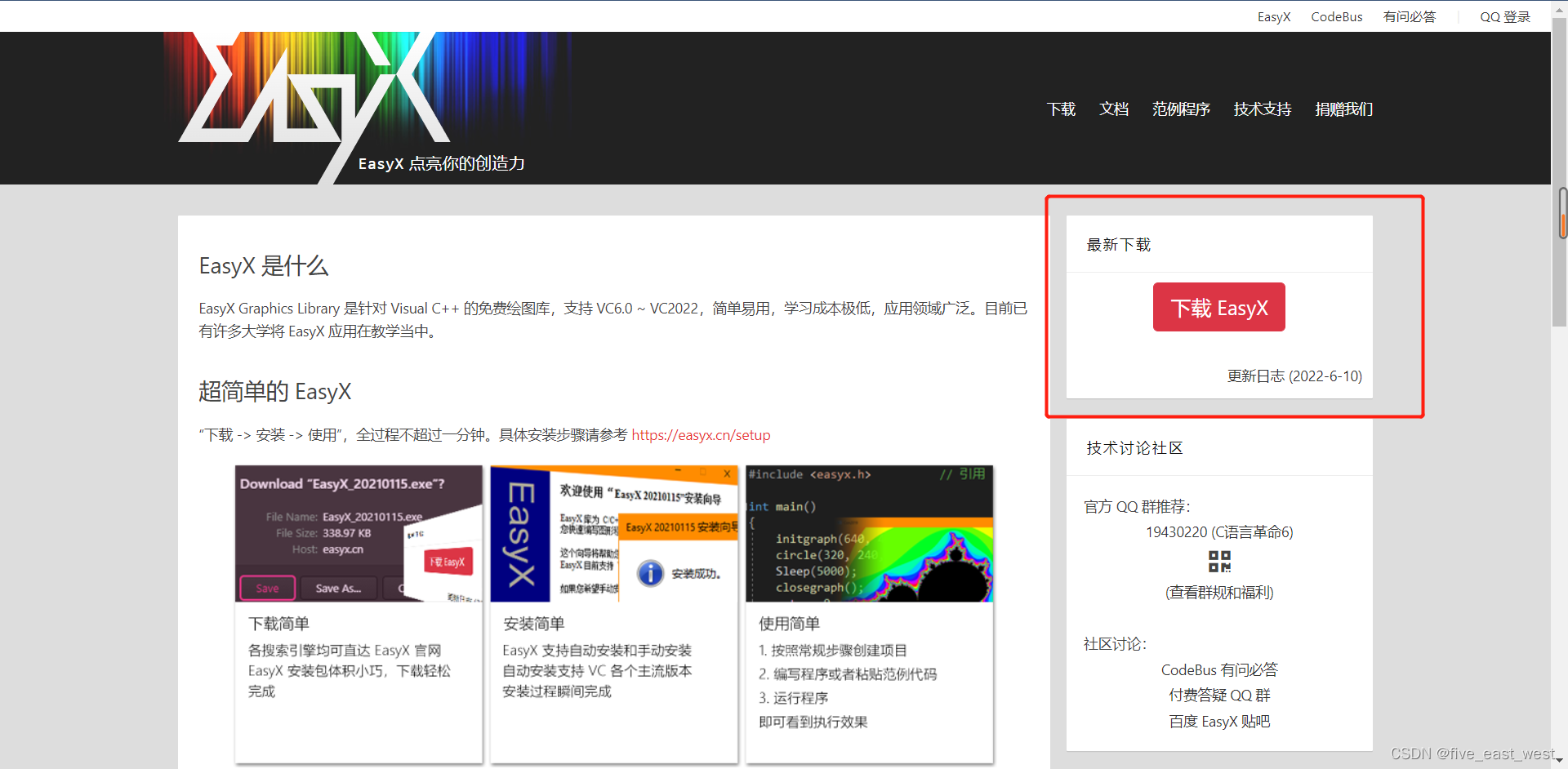Click the '官方 QQ 群推荐:' label
Image resolution: width=1568 pixels, height=769 pixels.
click(x=1137, y=507)
